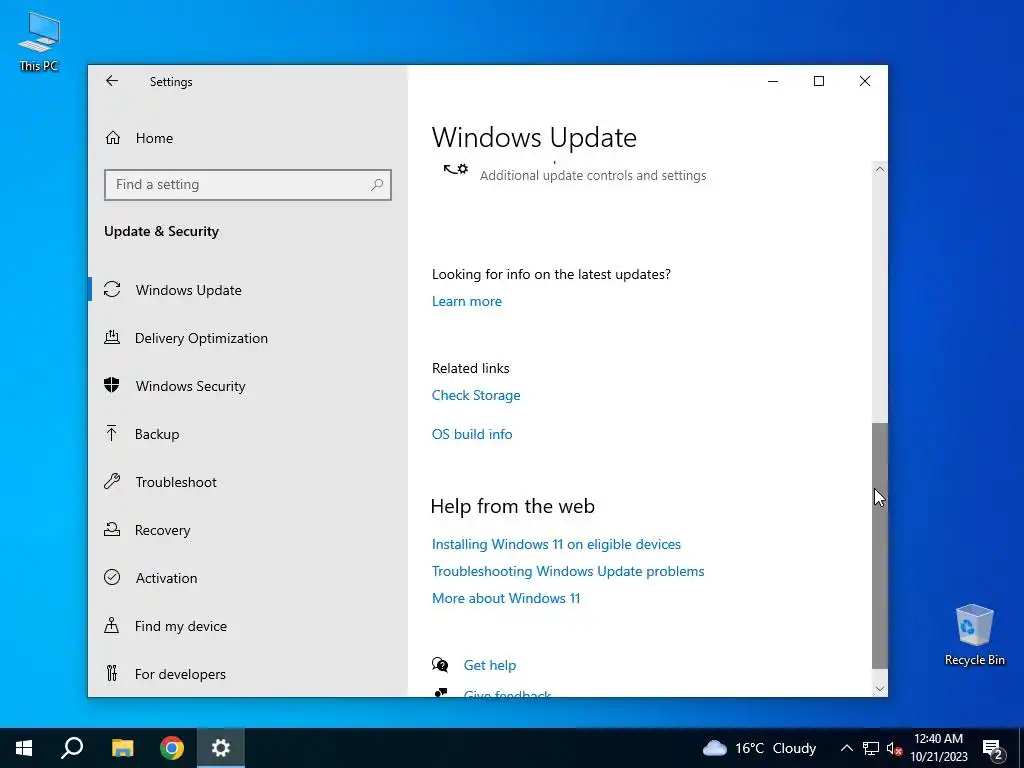Open Installing Windows 11 on eligible devices
The width and height of the screenshot is (1024, 768).
click(556, 544)
